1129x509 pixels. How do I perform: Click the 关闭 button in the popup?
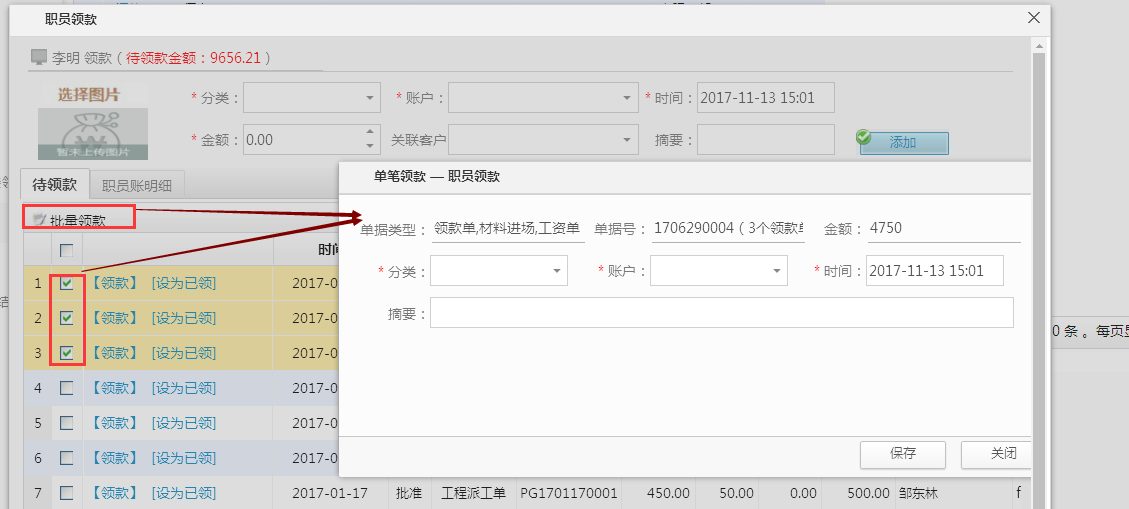[x=1001, y=453]
